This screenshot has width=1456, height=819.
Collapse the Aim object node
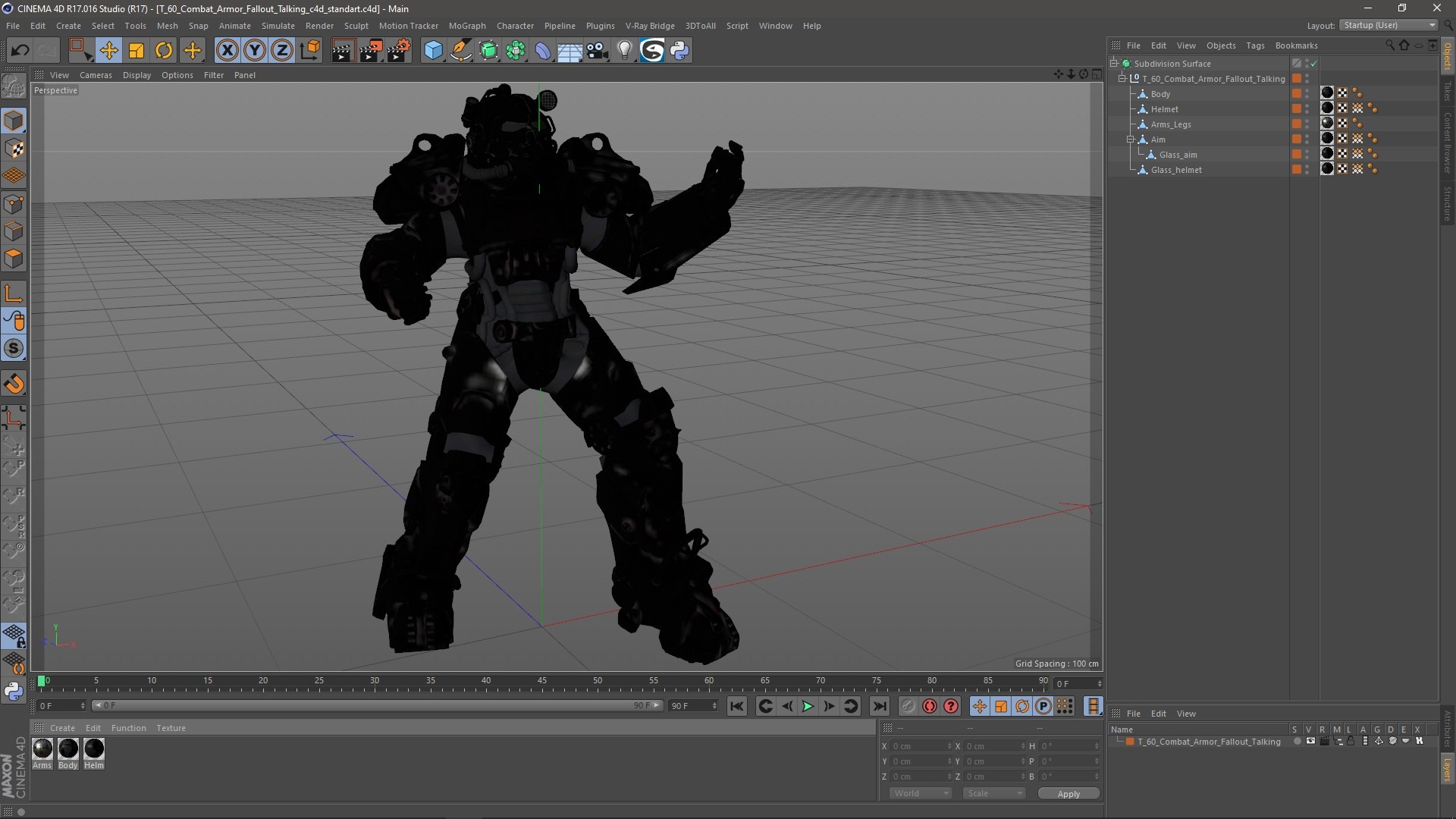click(x=1131, y=140)
